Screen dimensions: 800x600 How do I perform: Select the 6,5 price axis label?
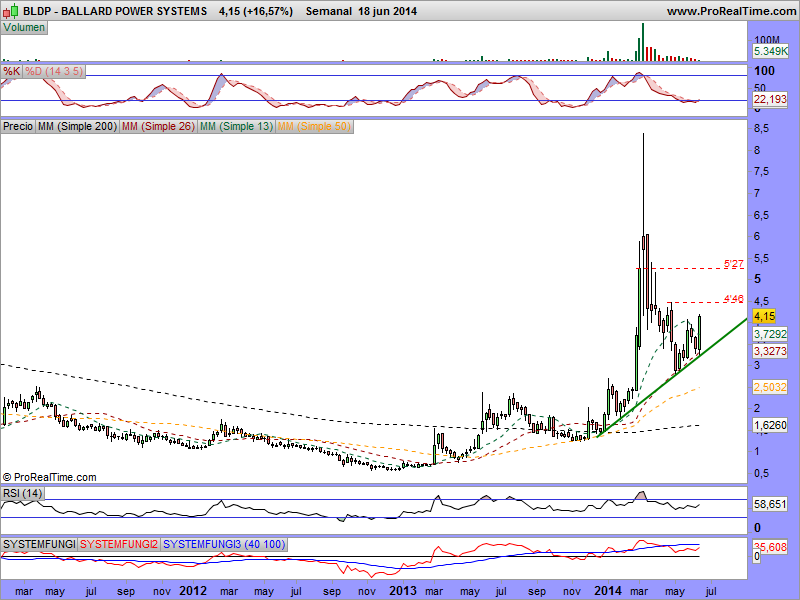tap(761, 215)
